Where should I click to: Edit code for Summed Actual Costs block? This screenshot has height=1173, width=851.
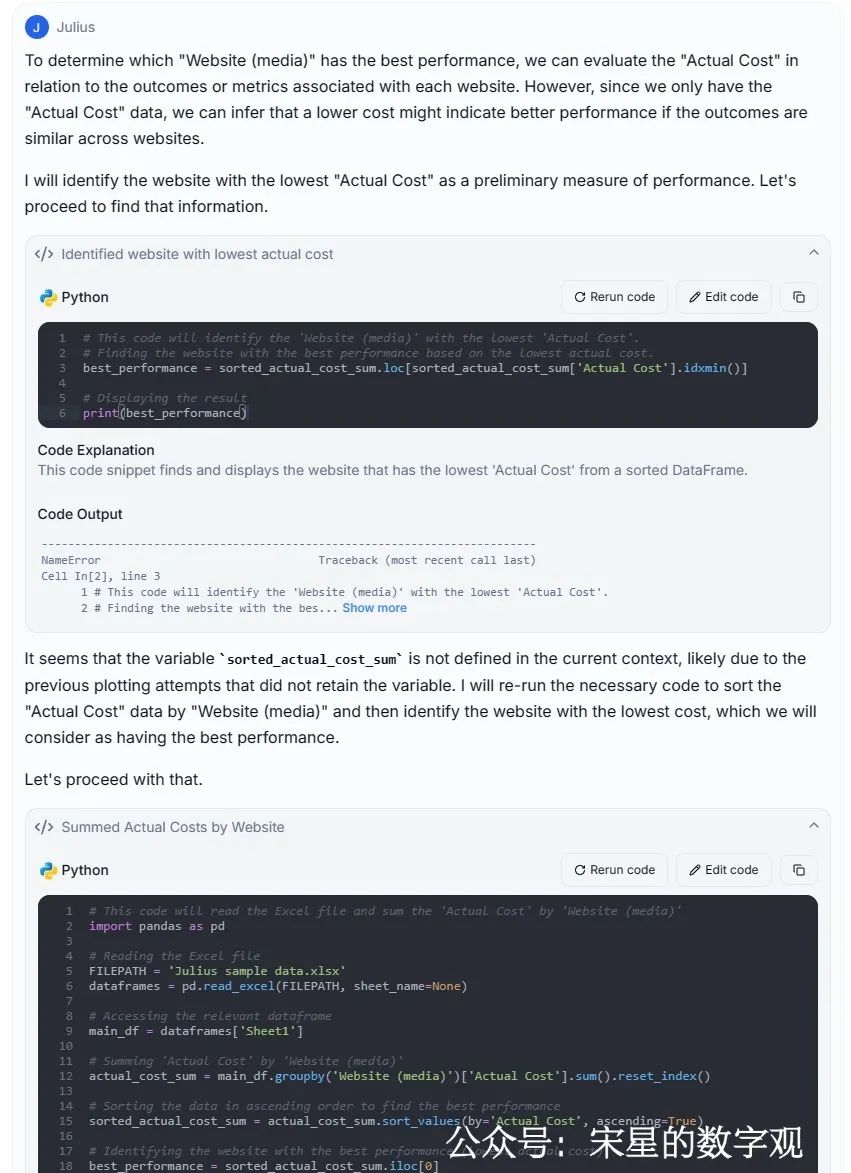pos(723,870)
